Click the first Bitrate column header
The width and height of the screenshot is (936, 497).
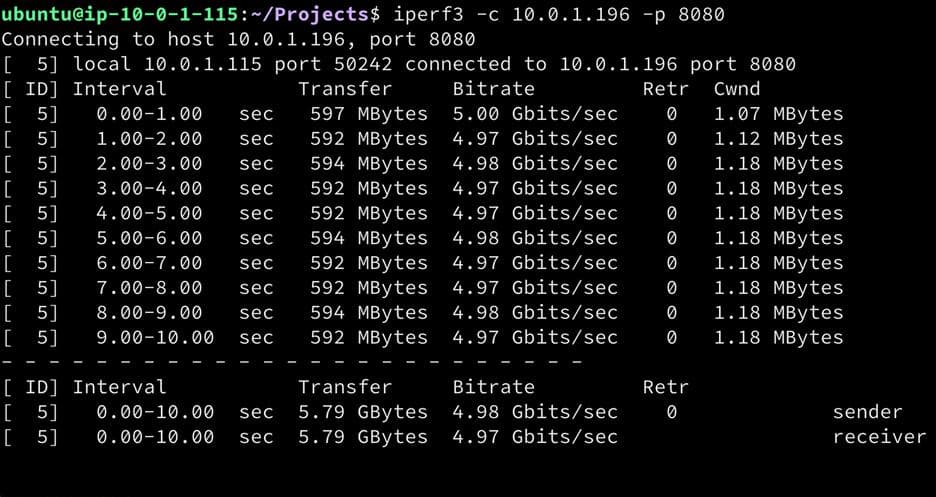coord(493,89)
